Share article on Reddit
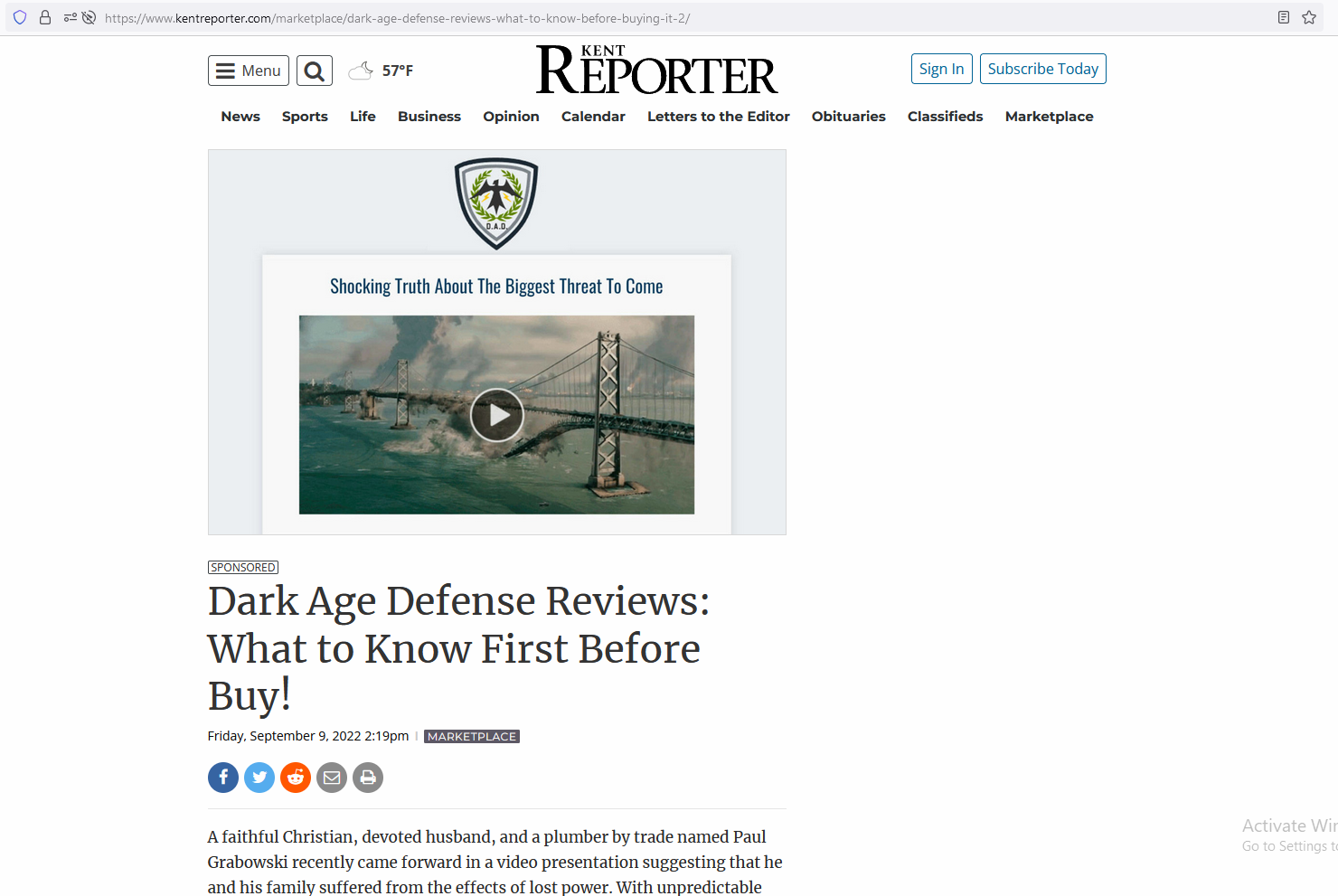This screenshot has height=896, width=1338. coord(296,778)
